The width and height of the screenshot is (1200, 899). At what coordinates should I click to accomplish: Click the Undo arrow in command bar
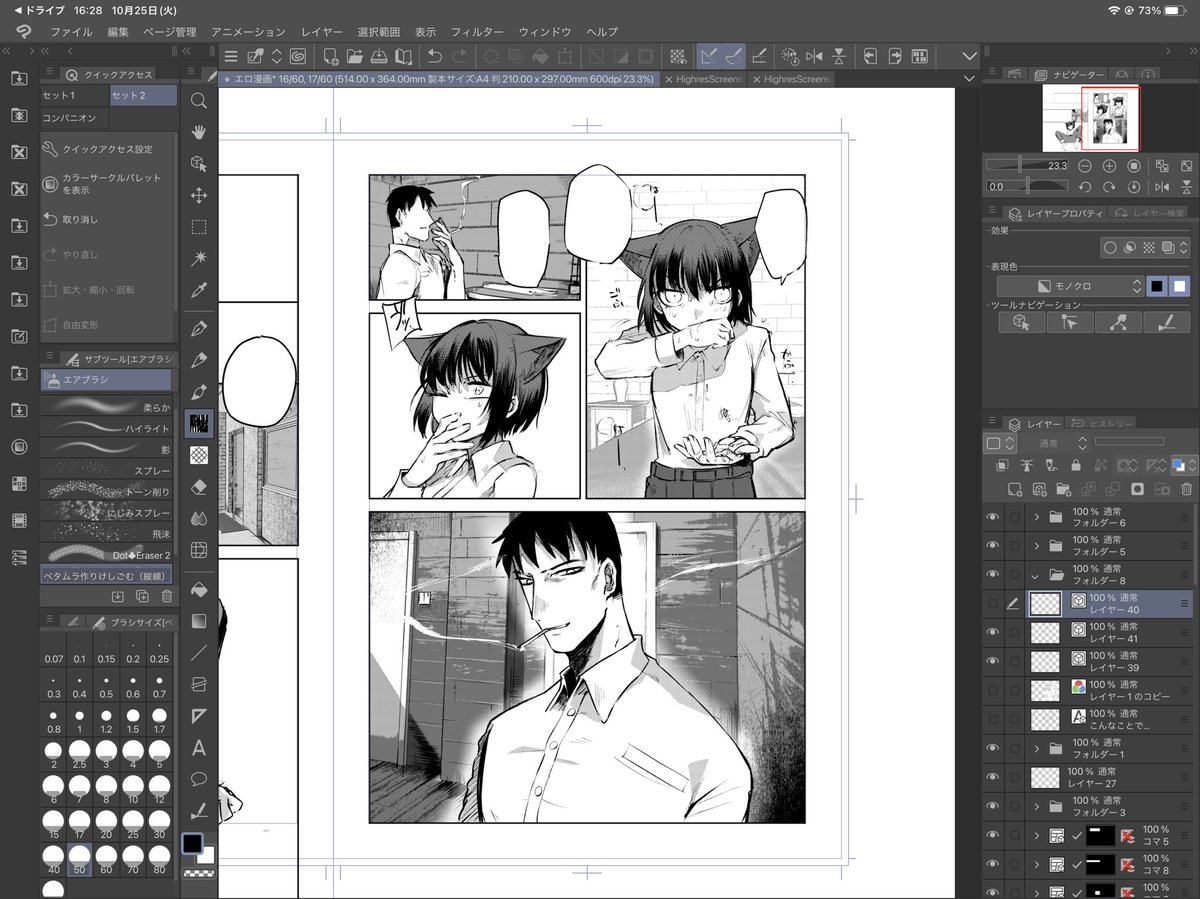(434, 56)
